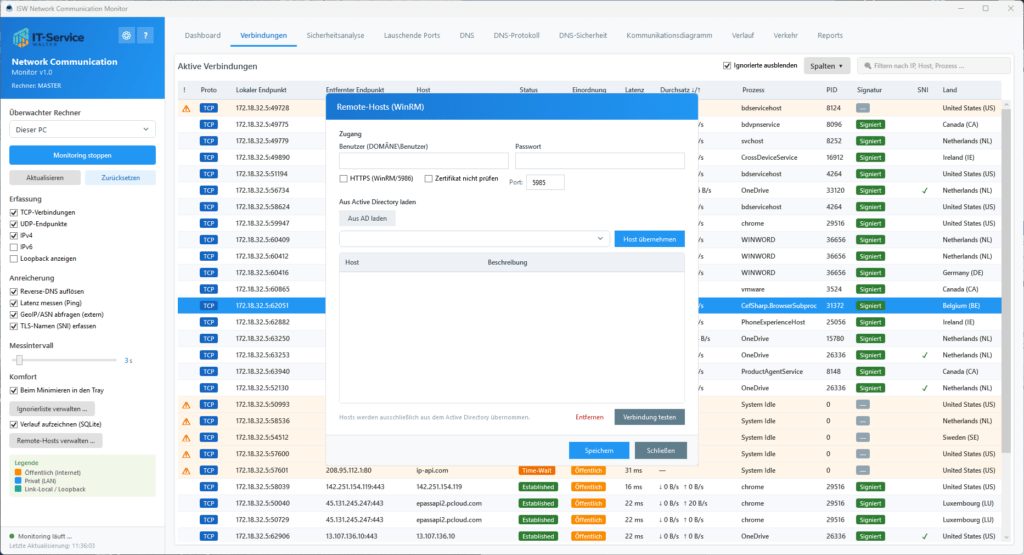
Task: Click Remote-Hosts verwalten button
Action: 56,441
